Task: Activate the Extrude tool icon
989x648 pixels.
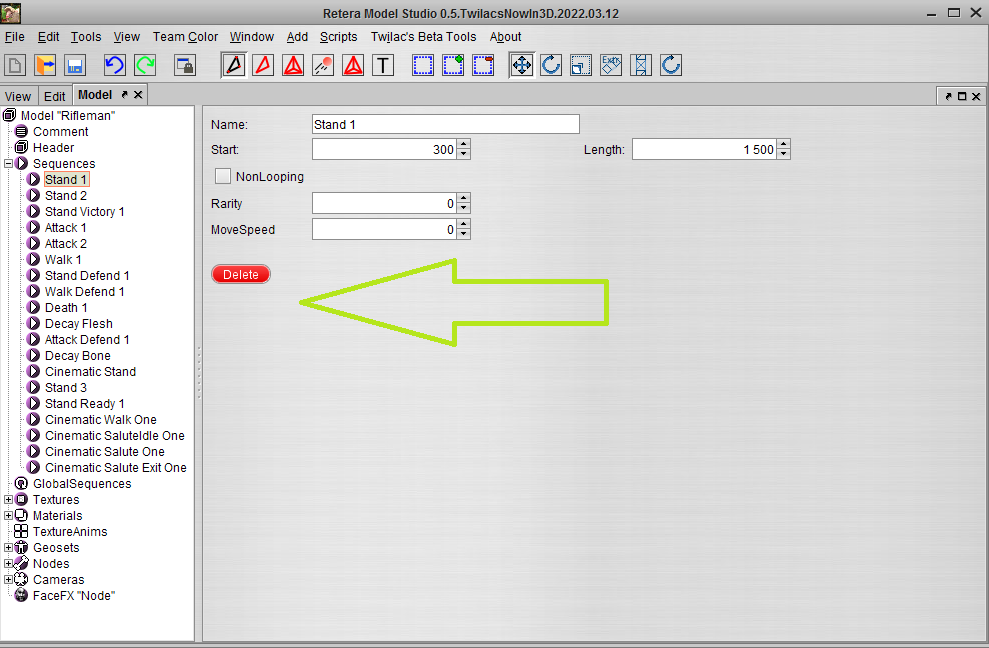Action: click(611, 65)
